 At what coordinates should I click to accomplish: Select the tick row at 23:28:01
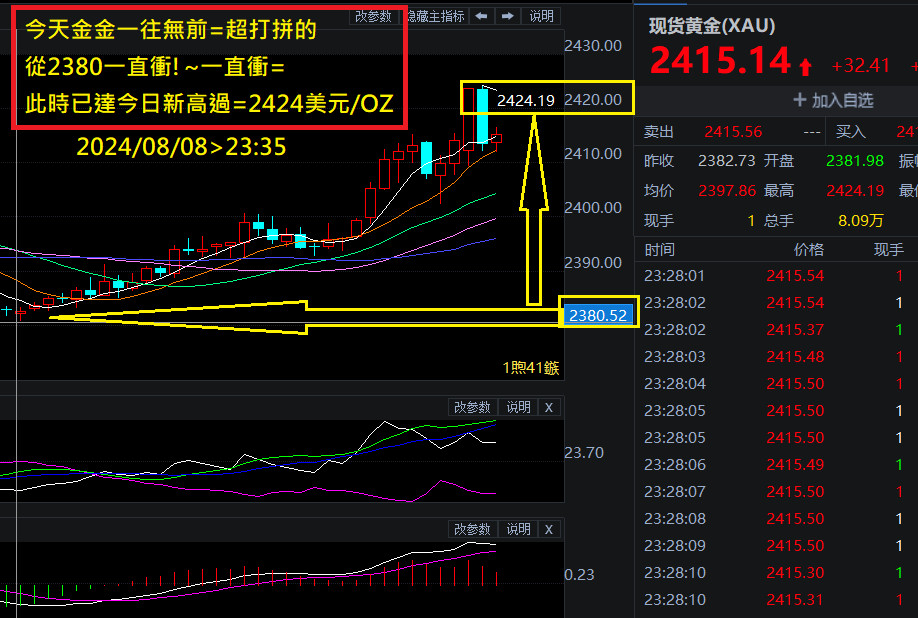tap(776, 276)
